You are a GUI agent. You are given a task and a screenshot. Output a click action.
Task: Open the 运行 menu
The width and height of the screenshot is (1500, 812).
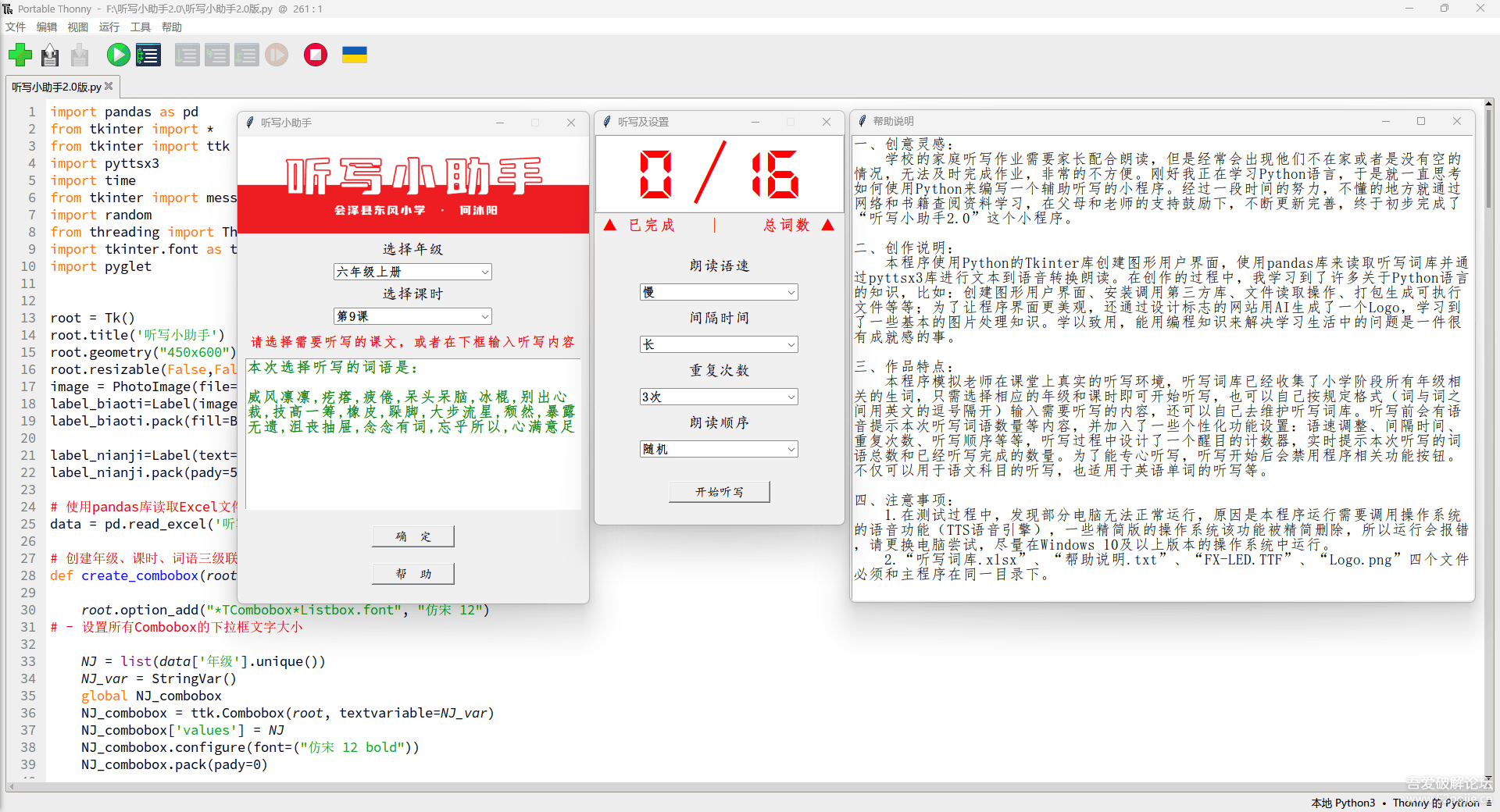pos(109,27)
